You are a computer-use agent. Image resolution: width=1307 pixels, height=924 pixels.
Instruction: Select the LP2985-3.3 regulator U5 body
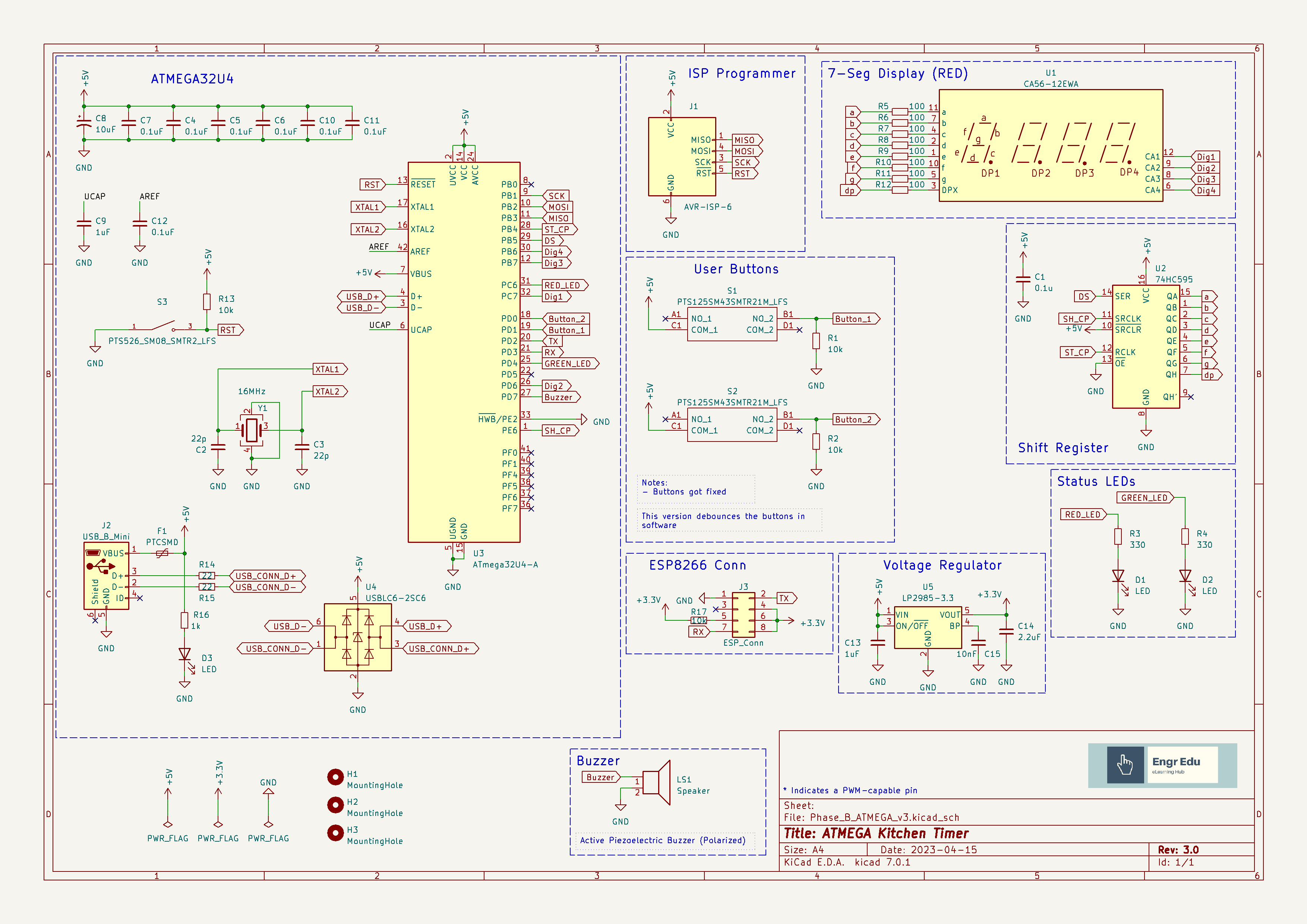[928, 627]
